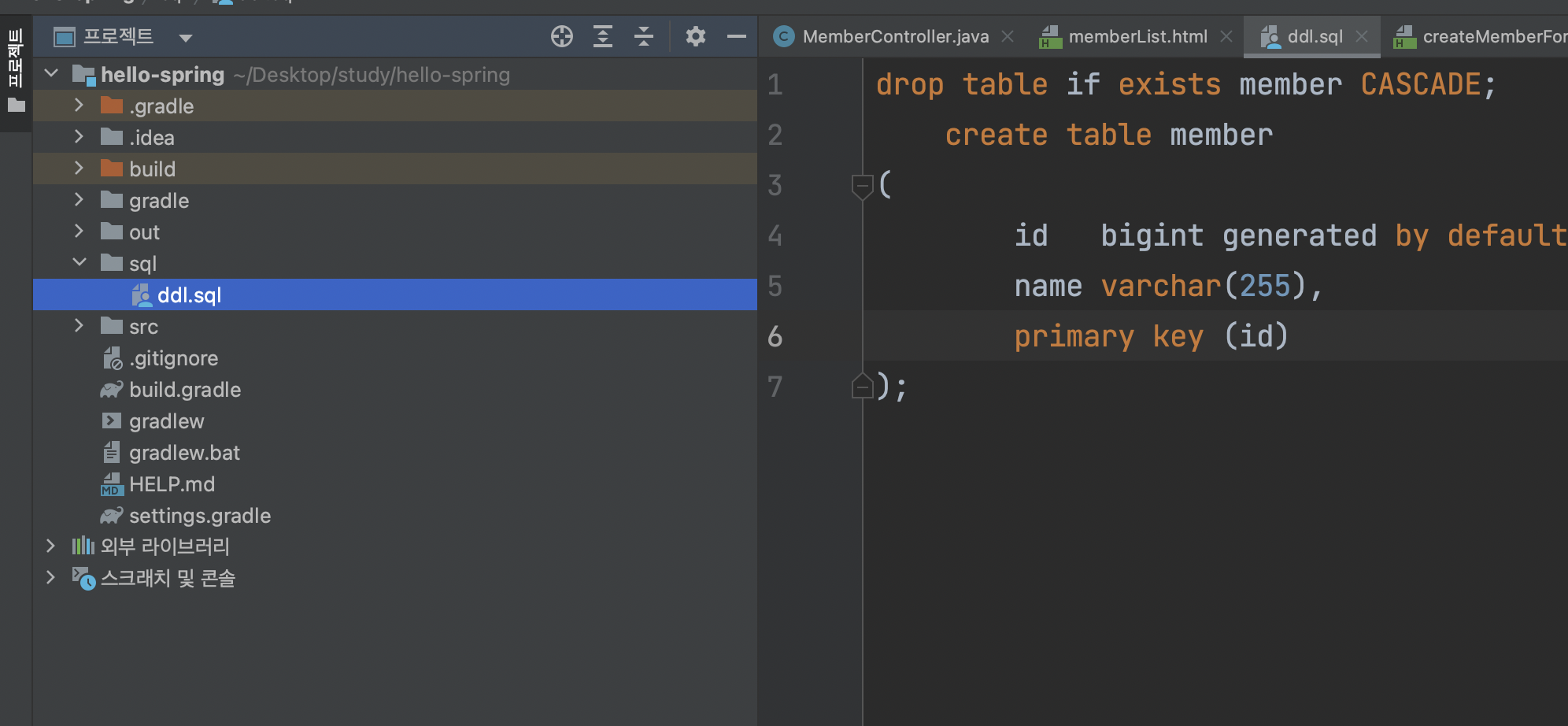
Task: Close the MemberController.java tab
Action: (x=1008, y=36)
